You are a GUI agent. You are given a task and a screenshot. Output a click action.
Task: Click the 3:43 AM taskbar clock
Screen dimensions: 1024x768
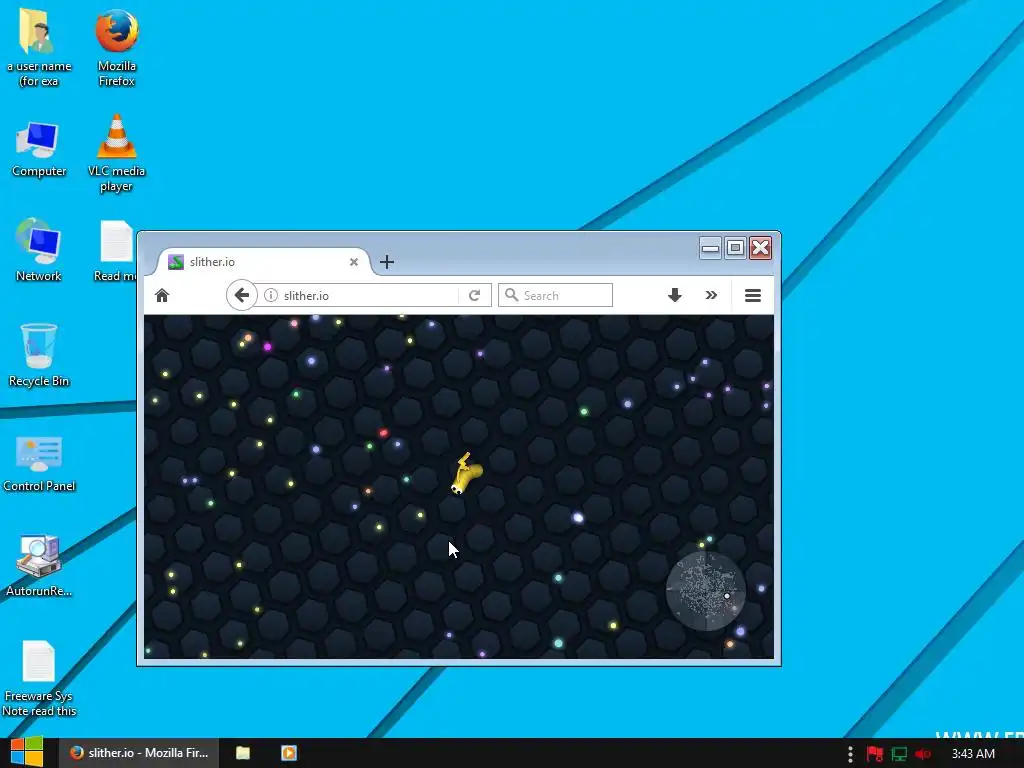pos(973,754)
